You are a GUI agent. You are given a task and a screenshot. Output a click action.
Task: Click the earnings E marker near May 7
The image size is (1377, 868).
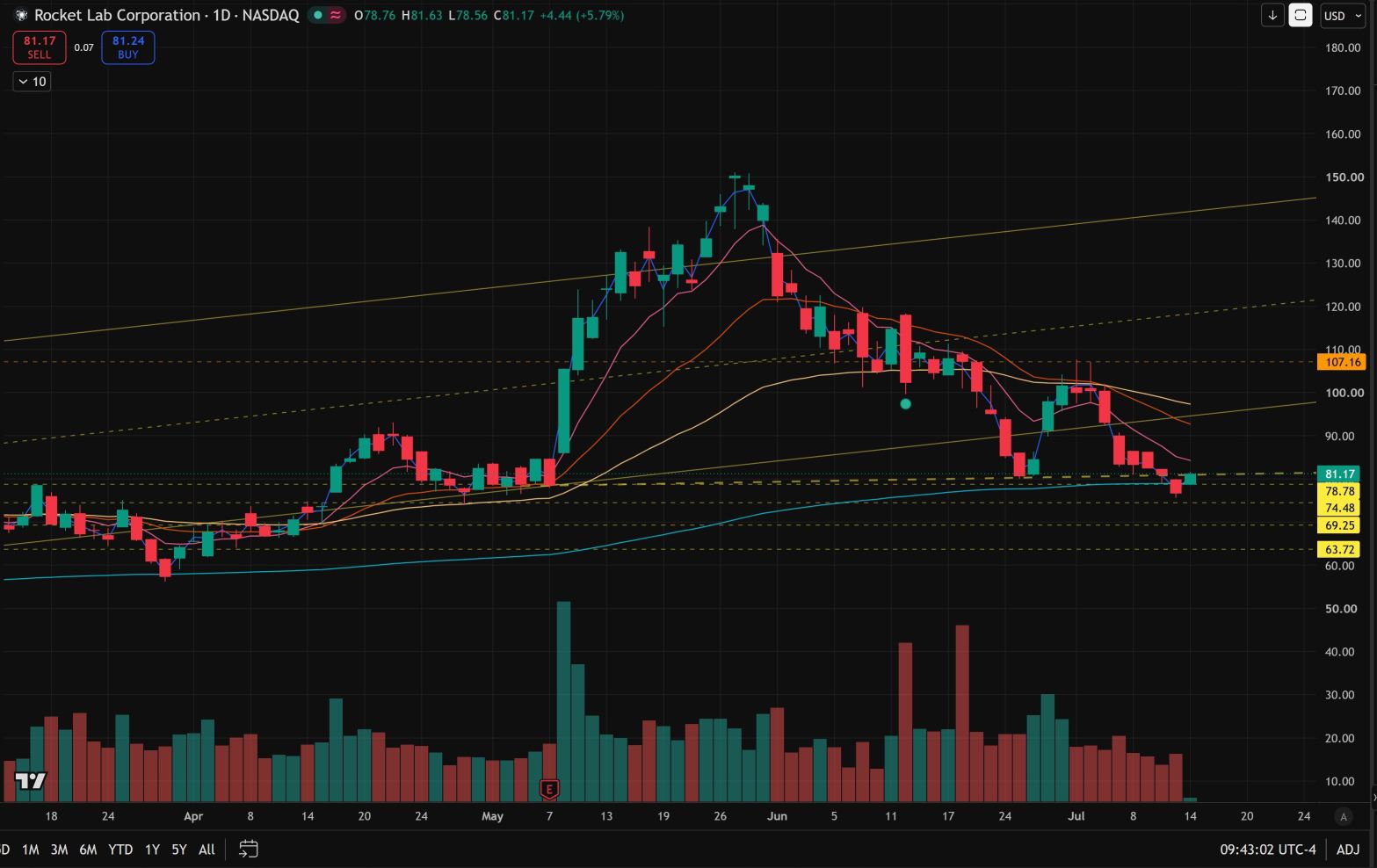pos(549,789)
